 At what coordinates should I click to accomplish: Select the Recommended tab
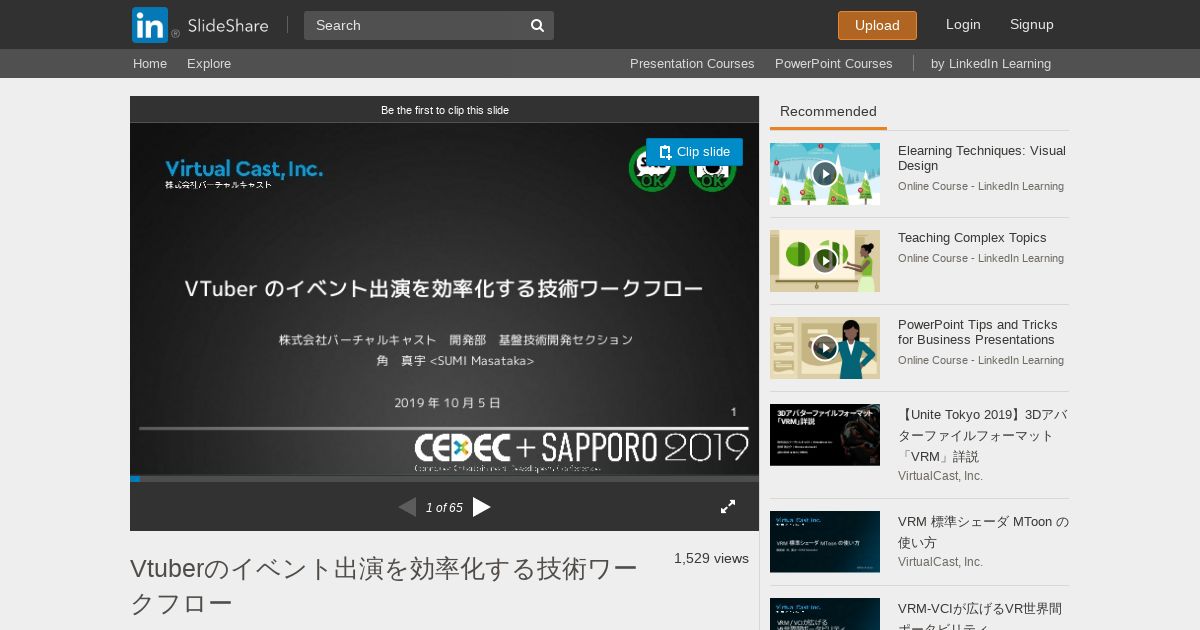pos(828,112)
